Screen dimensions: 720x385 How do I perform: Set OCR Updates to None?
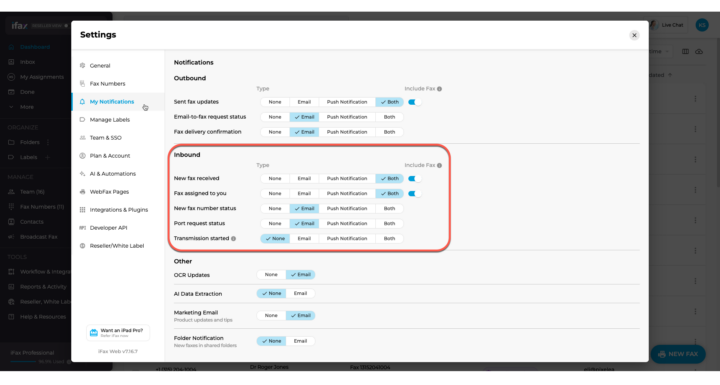point(271,275)
